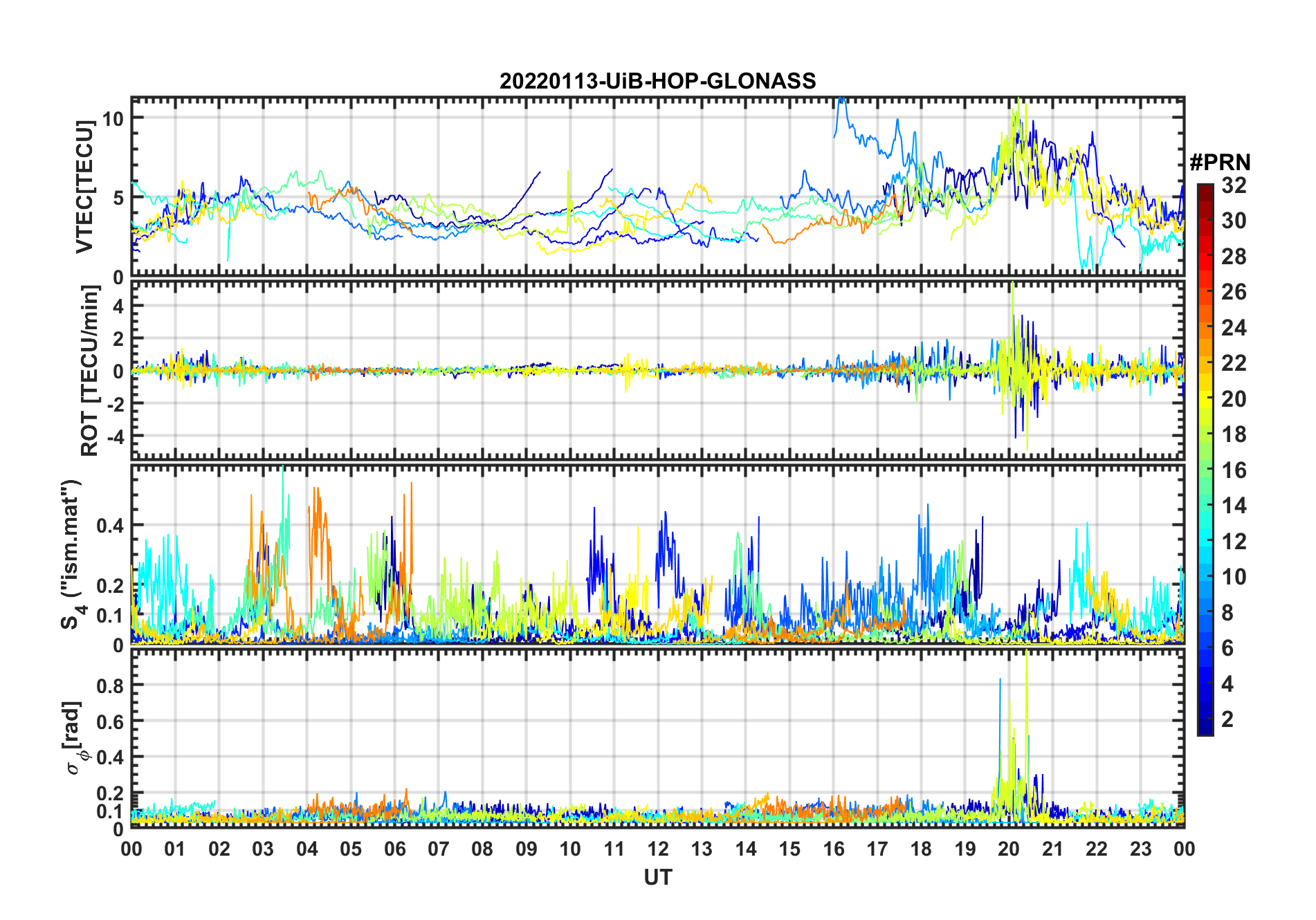Click the sigma-phi [rad] axis label

75,738
